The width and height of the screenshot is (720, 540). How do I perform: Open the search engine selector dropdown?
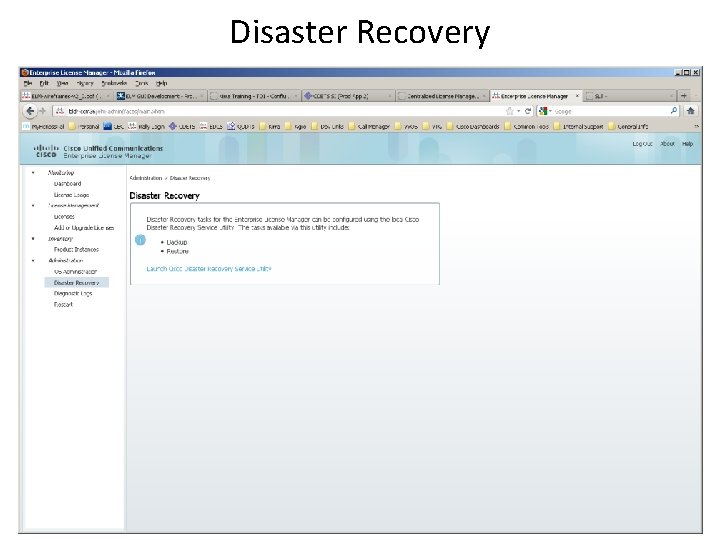click(x=546, y=111)
